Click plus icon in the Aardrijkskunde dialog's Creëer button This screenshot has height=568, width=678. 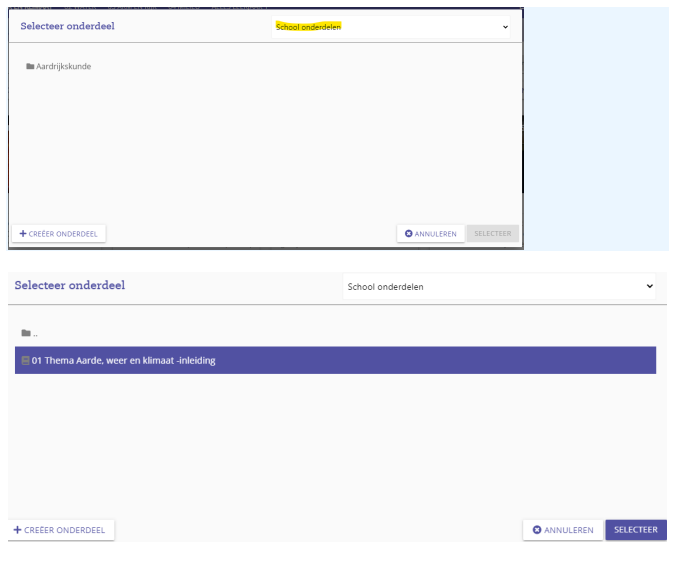[x=23, y=234]
